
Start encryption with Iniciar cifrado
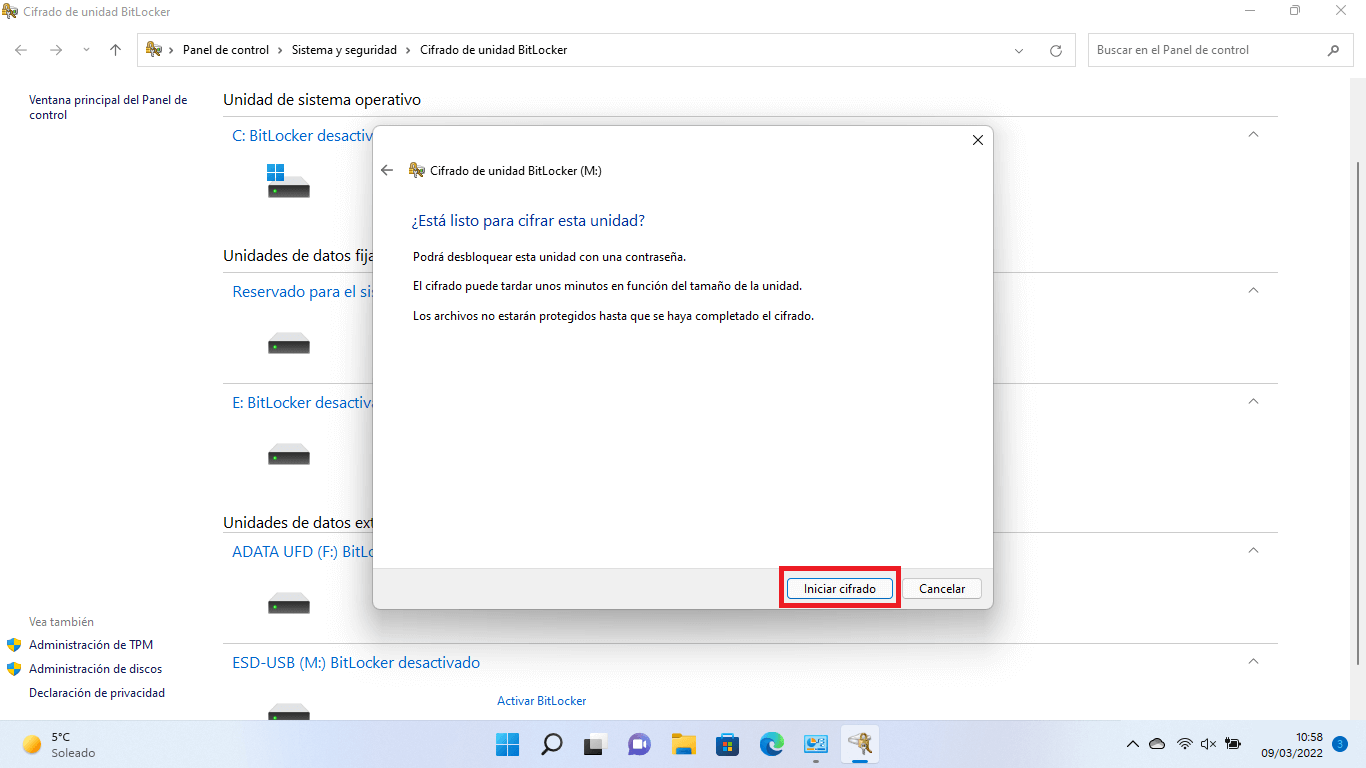[840, 589]
